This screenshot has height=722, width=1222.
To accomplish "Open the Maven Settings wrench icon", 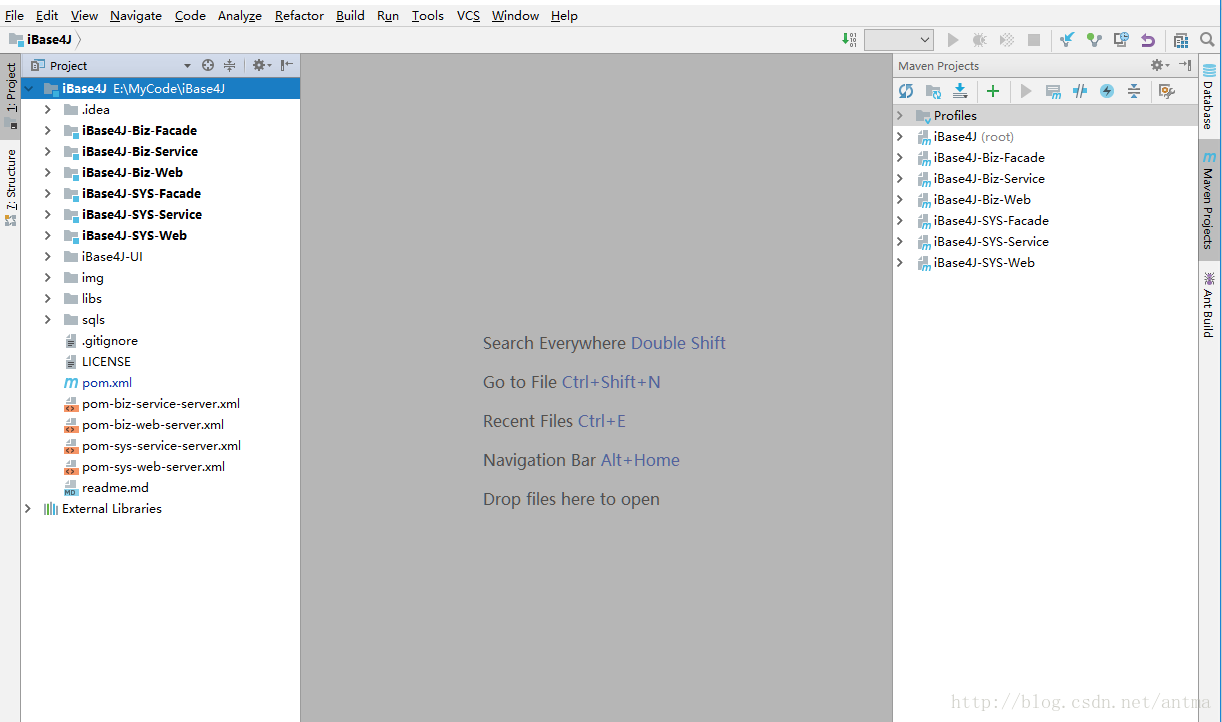I will [1166, 91].
